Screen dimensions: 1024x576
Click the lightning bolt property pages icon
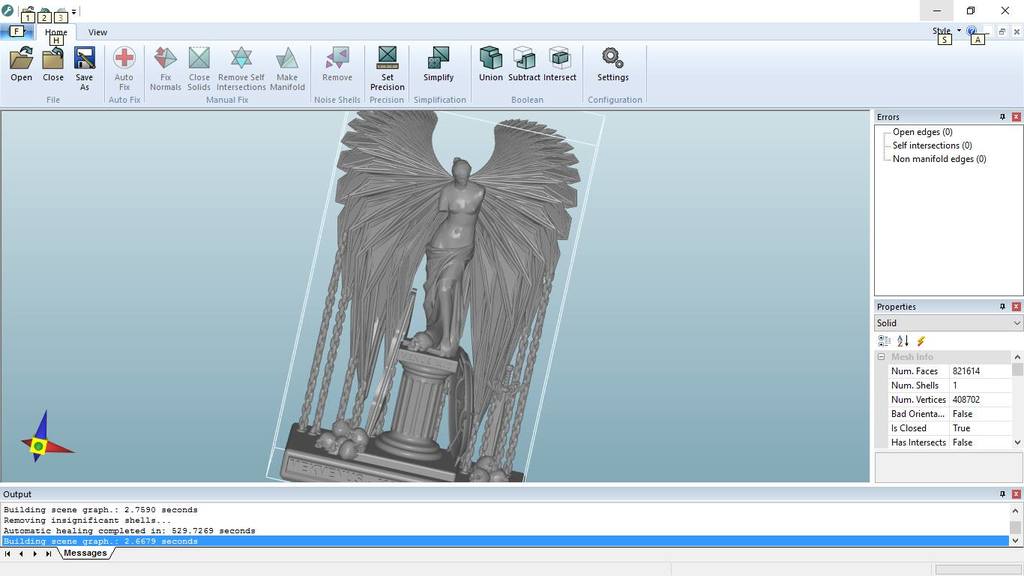click(x=921, y=341)
